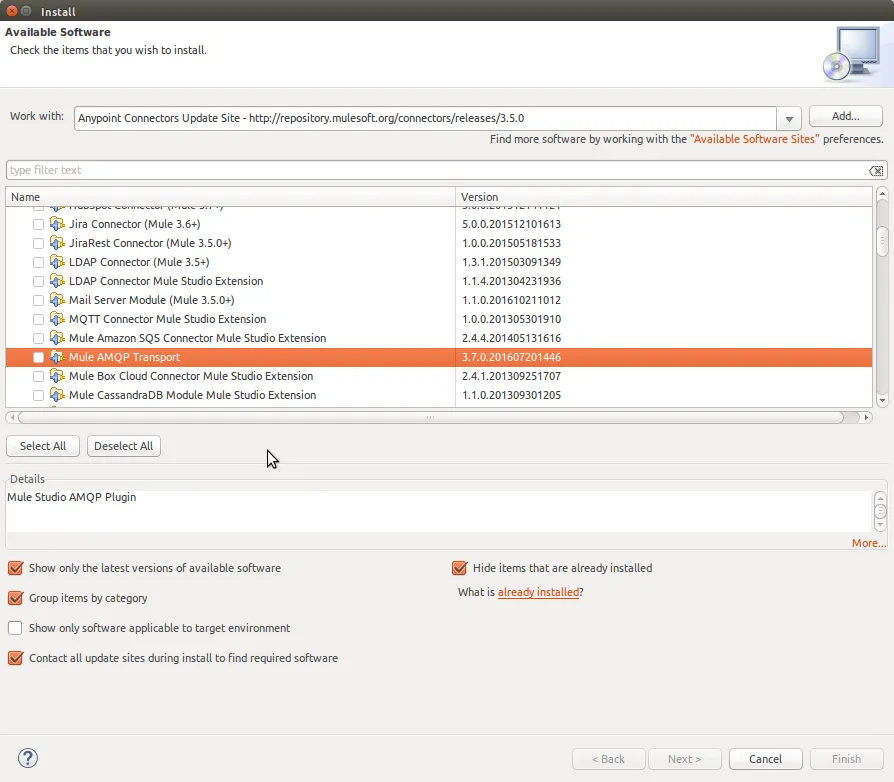
Task: Check the LDAP Connector (Mule 3.5+) checkbox
Action: pos(38,263)
